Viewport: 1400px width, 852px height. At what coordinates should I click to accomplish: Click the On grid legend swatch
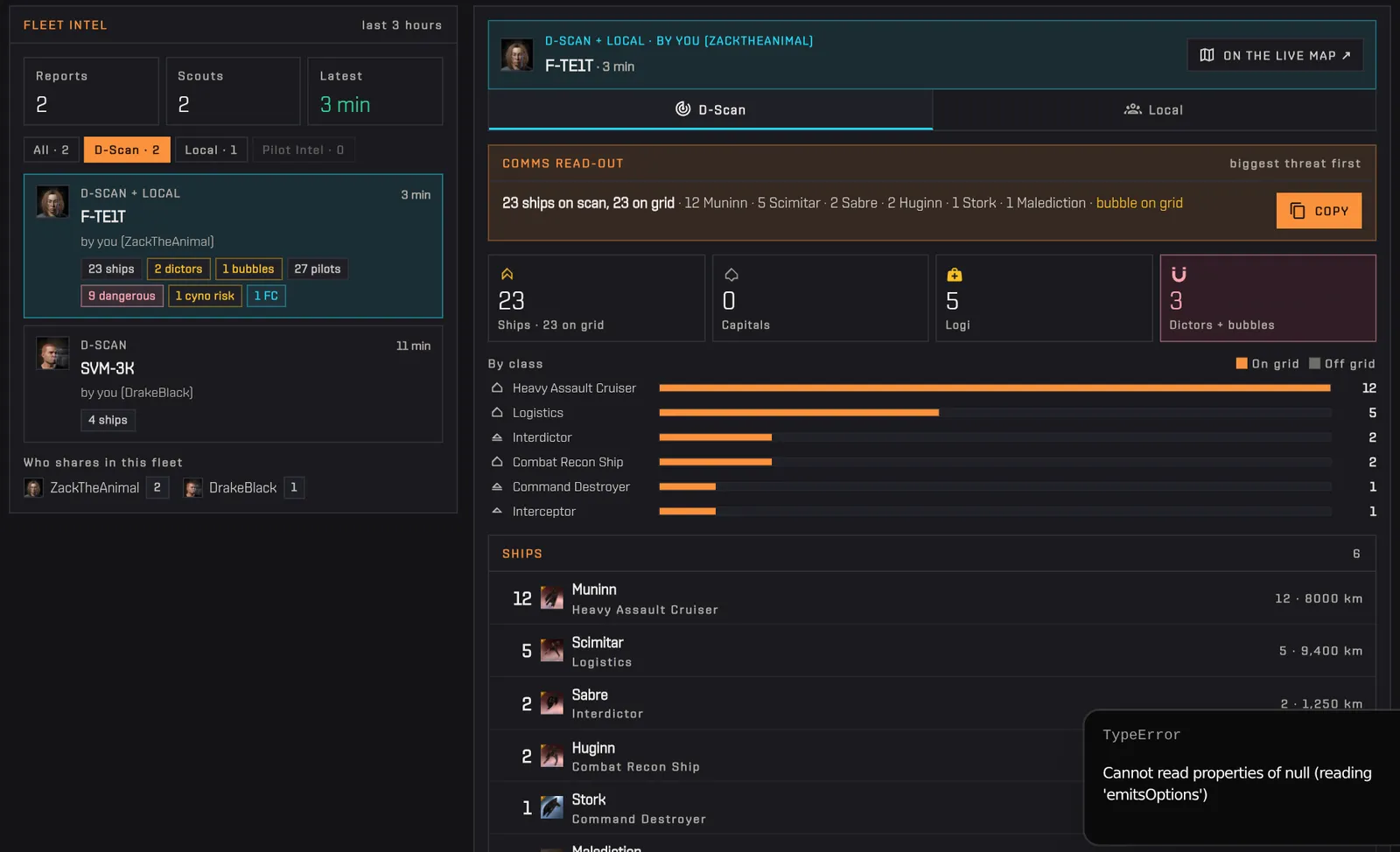[x=1242, y=363]
